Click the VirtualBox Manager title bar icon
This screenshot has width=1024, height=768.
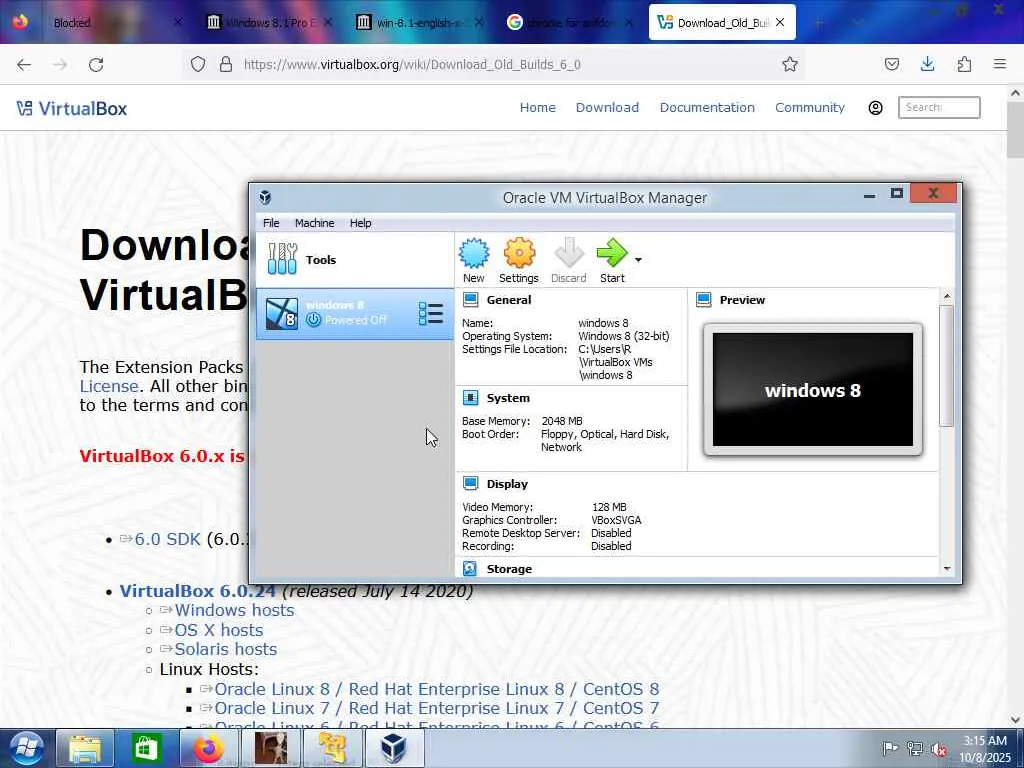coord(265,197)
